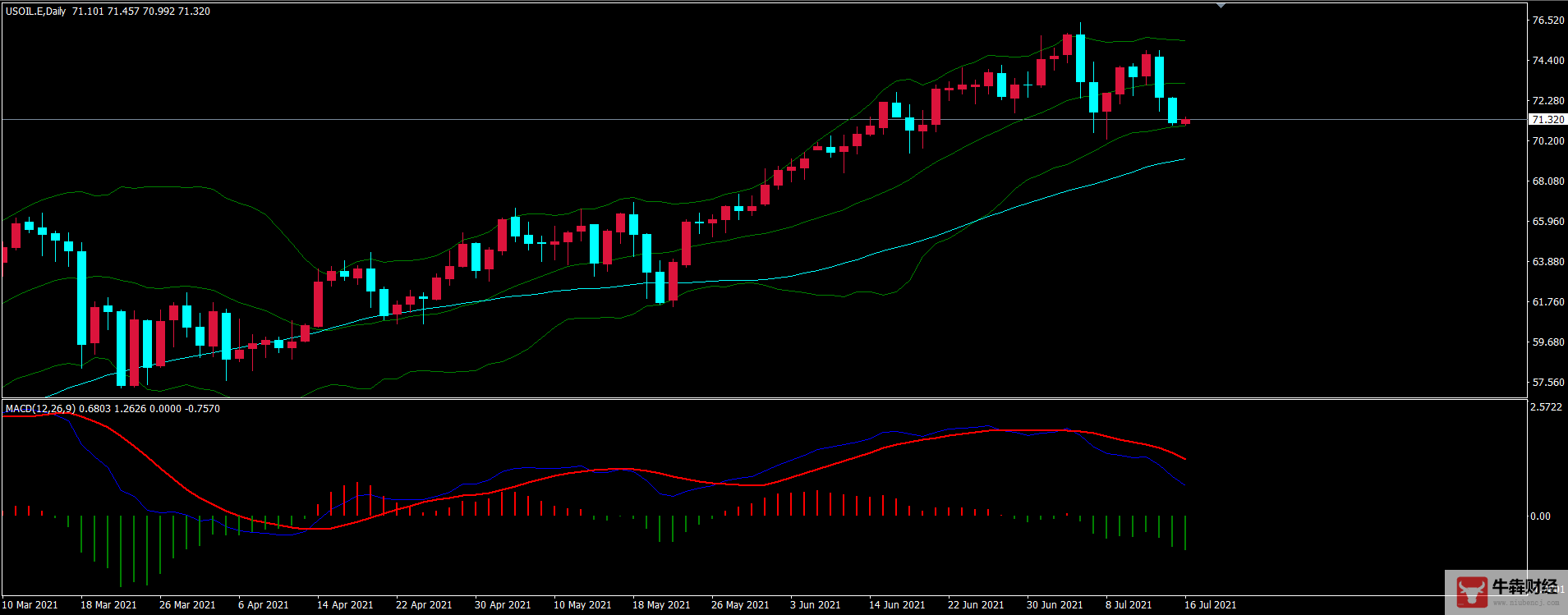The width and height of the screenshot is (1568, 615).
Task: Click the 0.00 level on MACD scale
Action: click(1540, 516)
